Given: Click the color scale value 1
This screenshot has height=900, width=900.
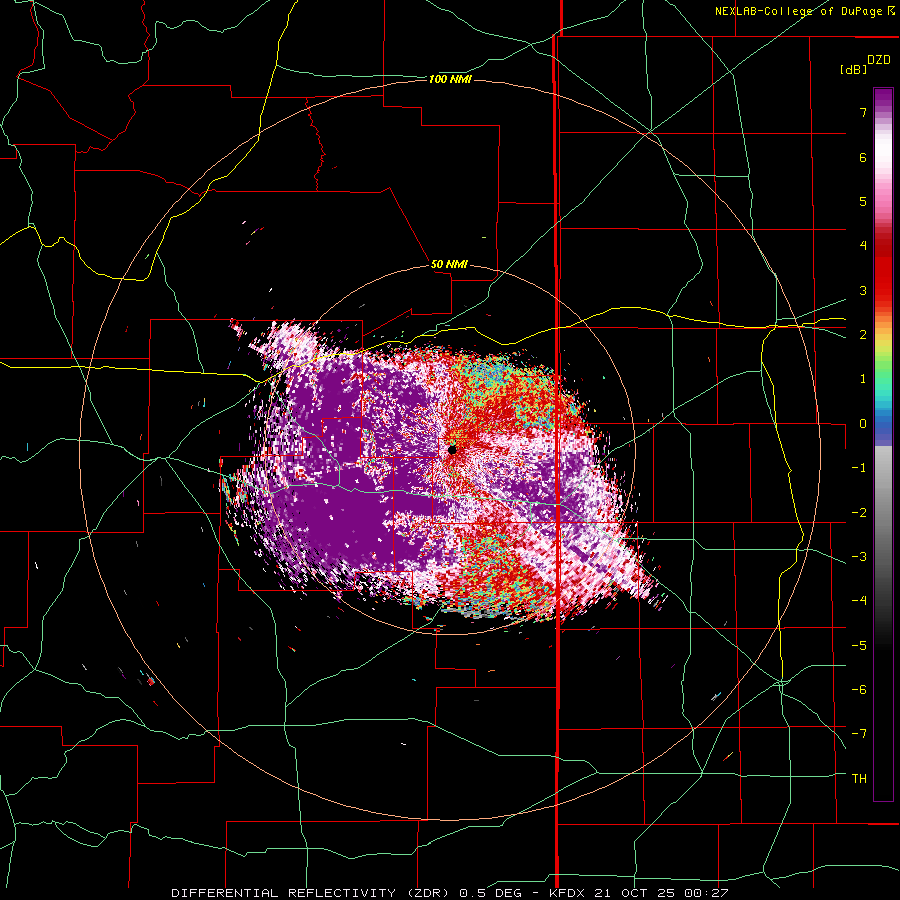Looking at the screenshot, I should 863,379.
